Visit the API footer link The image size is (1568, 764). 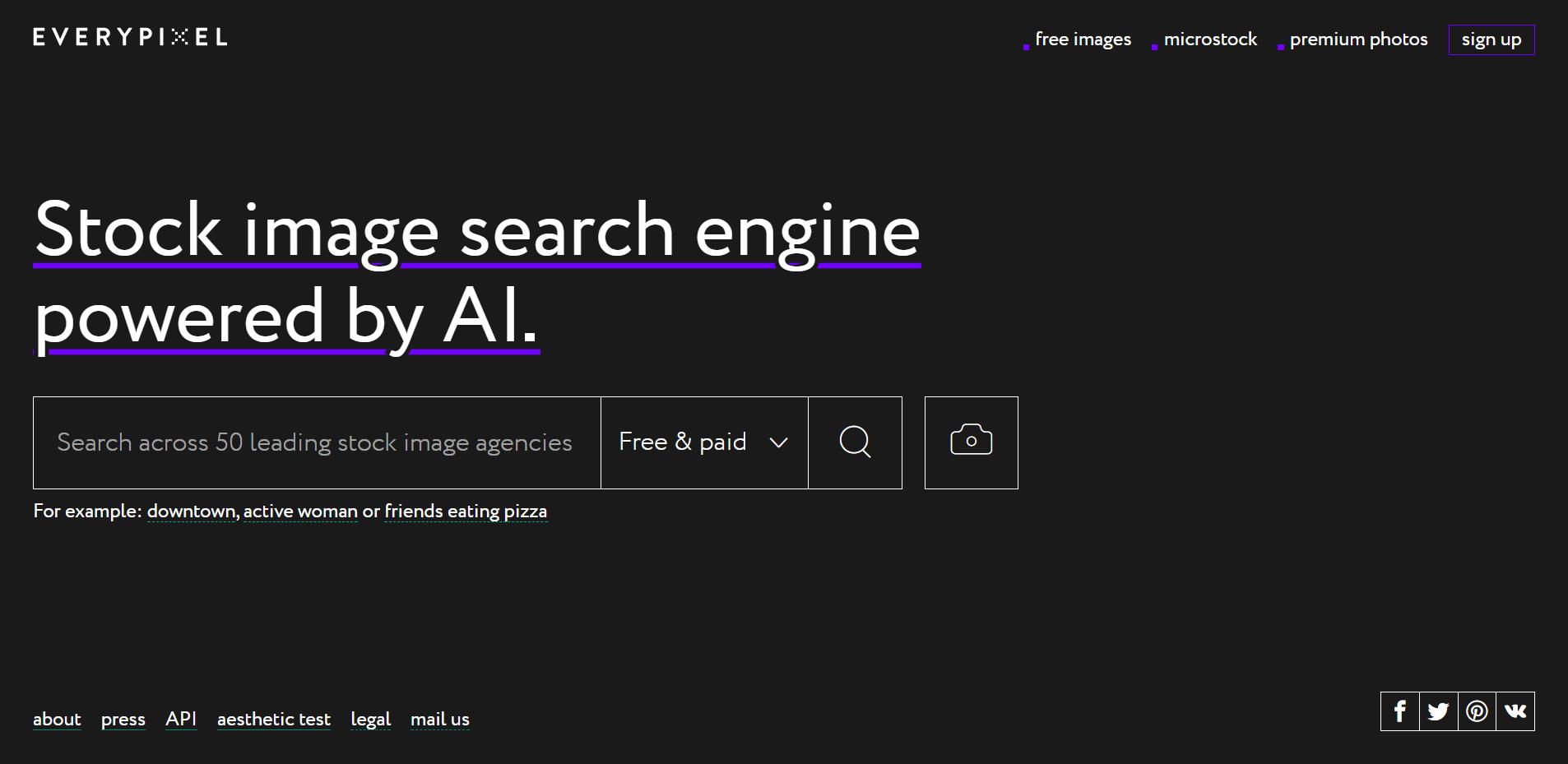coord(181,720)
